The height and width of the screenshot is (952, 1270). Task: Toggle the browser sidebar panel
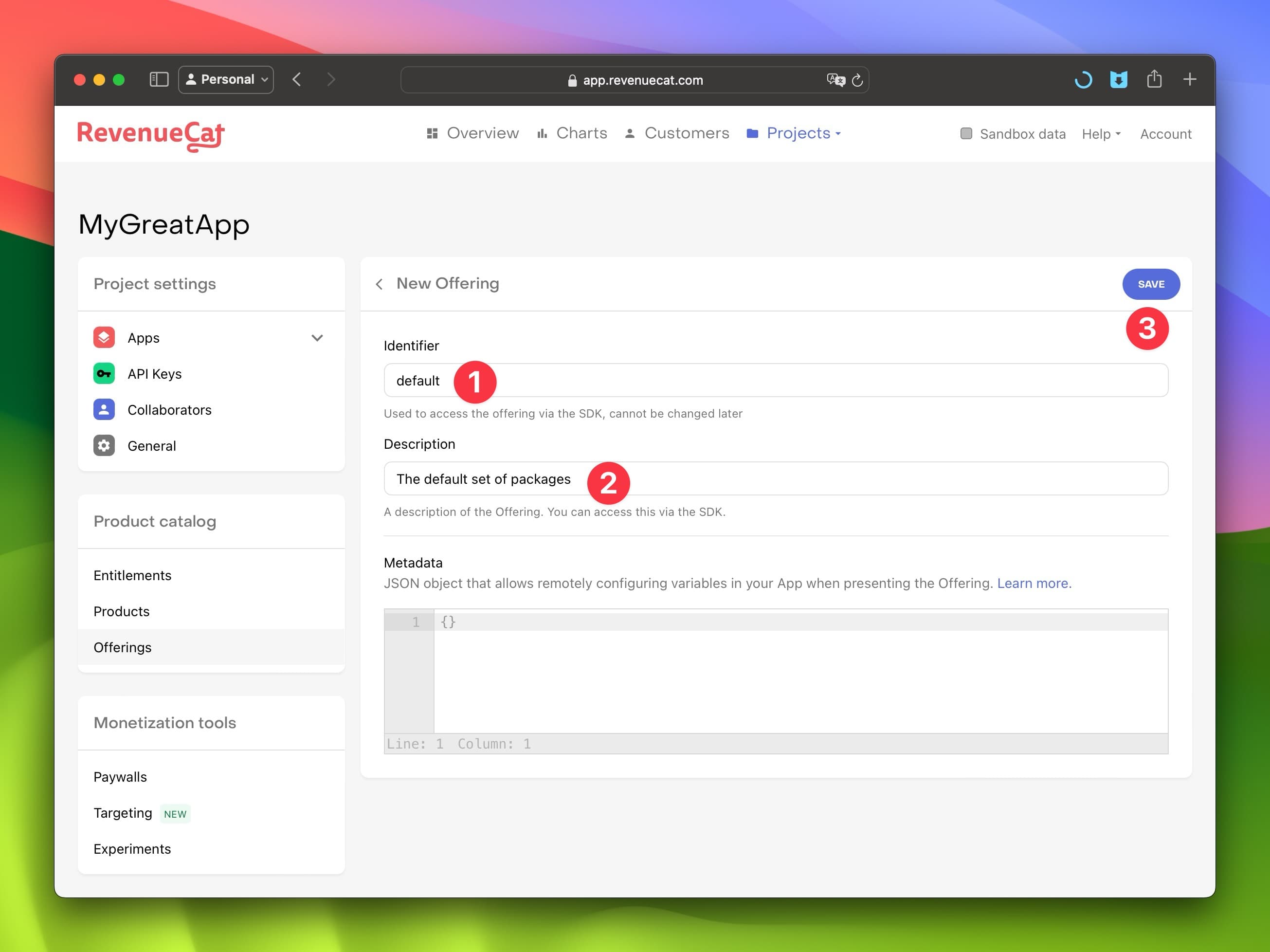point(159,80)
